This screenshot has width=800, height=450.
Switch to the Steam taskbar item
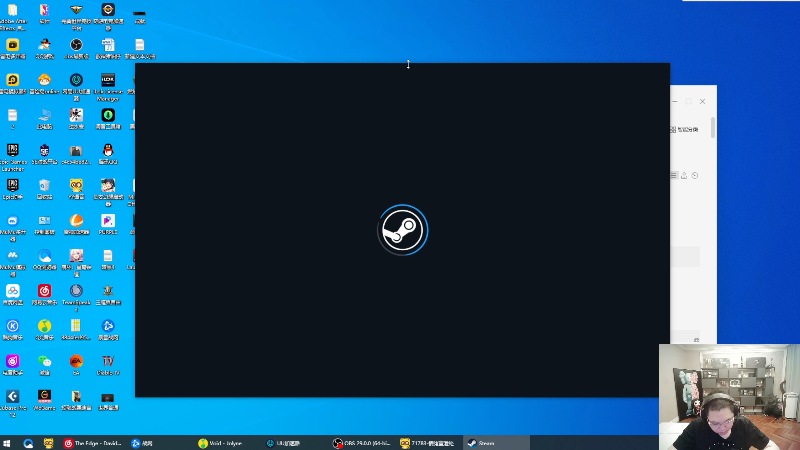click(x=496, y=443)
